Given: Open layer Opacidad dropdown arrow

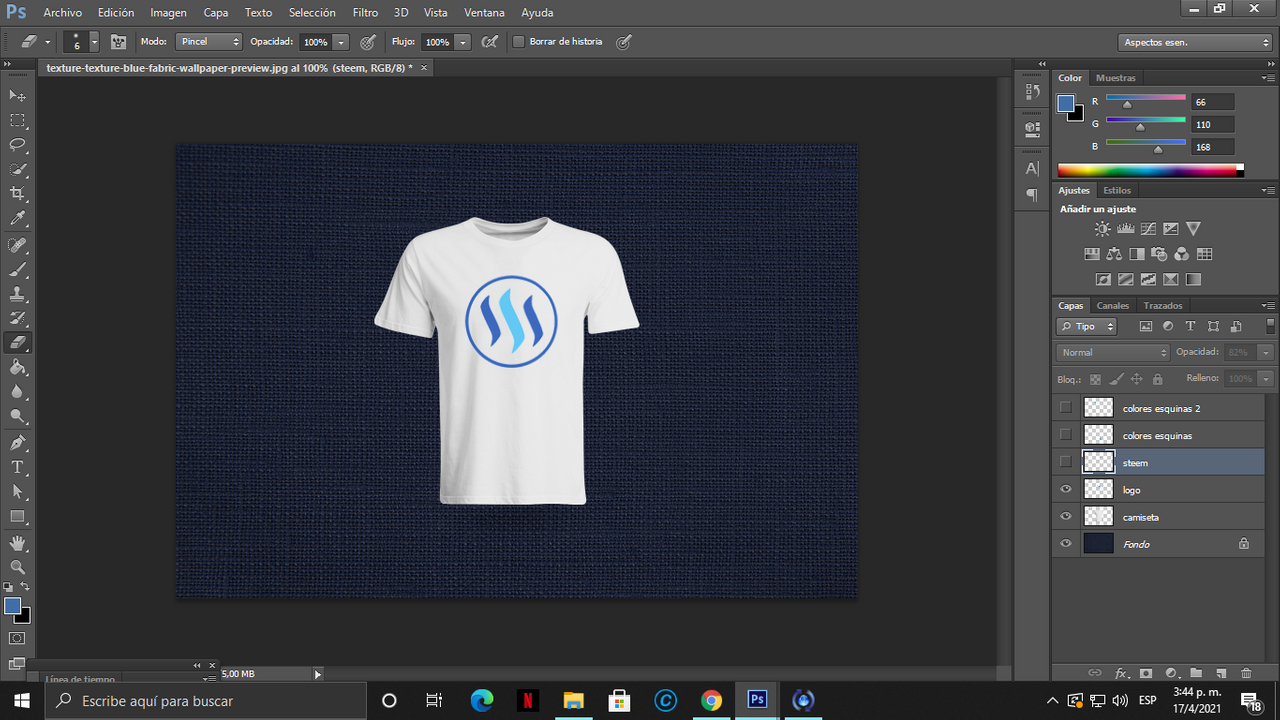Looking at the screenshot, I should [1265, 352].
